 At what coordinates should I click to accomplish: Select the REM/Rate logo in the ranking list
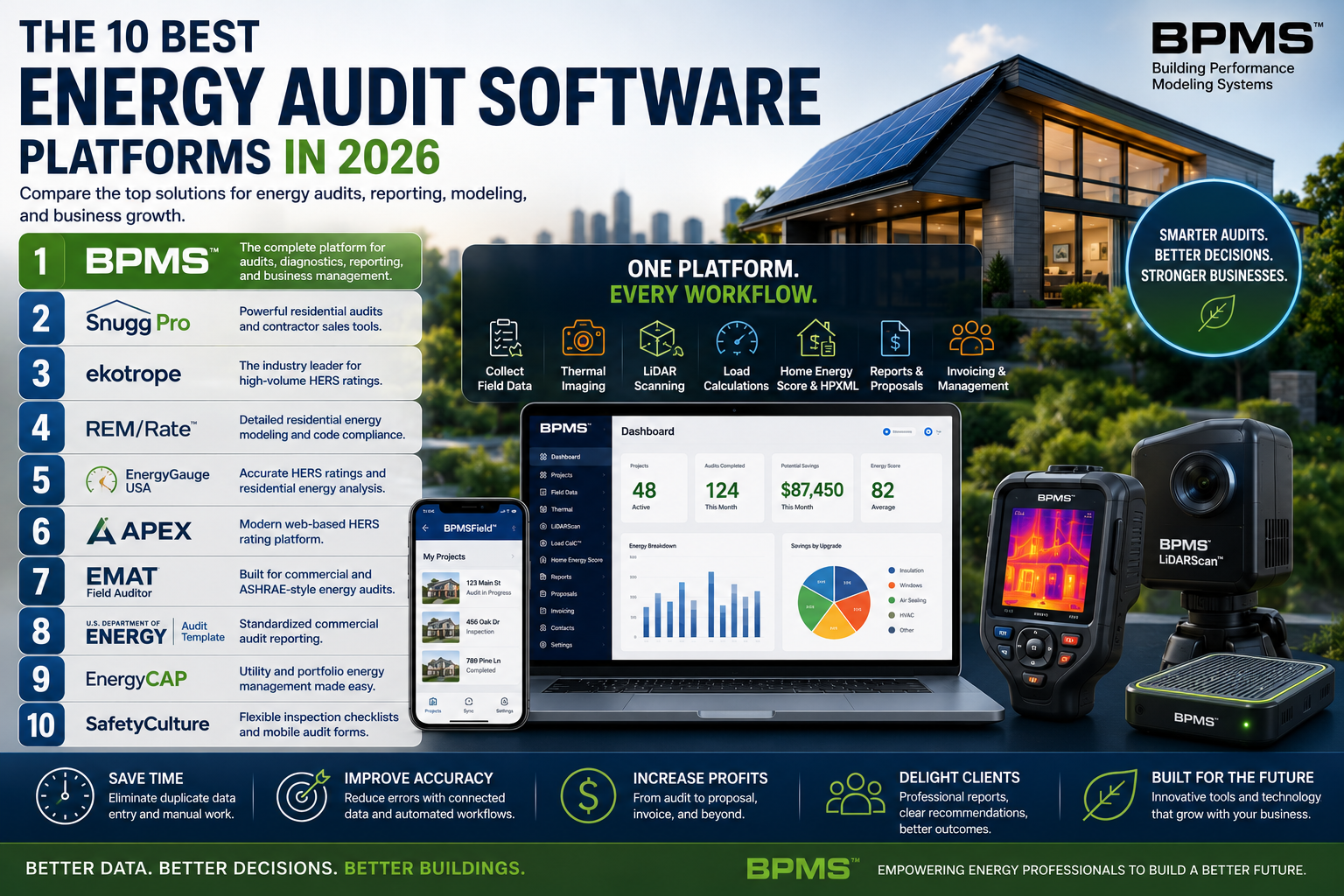141,429
